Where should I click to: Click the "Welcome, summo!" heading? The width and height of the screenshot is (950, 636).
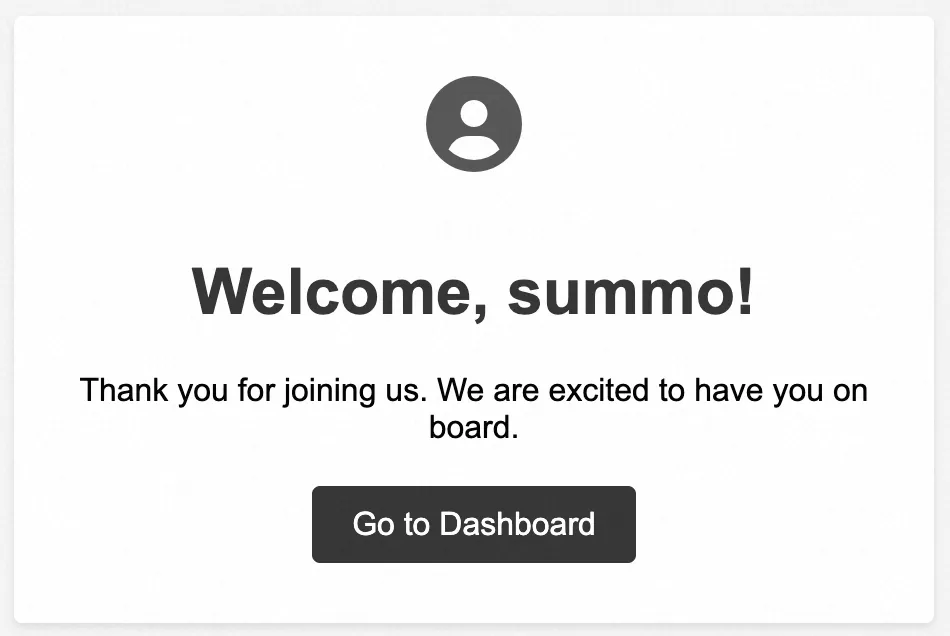(x=473, y=291)
